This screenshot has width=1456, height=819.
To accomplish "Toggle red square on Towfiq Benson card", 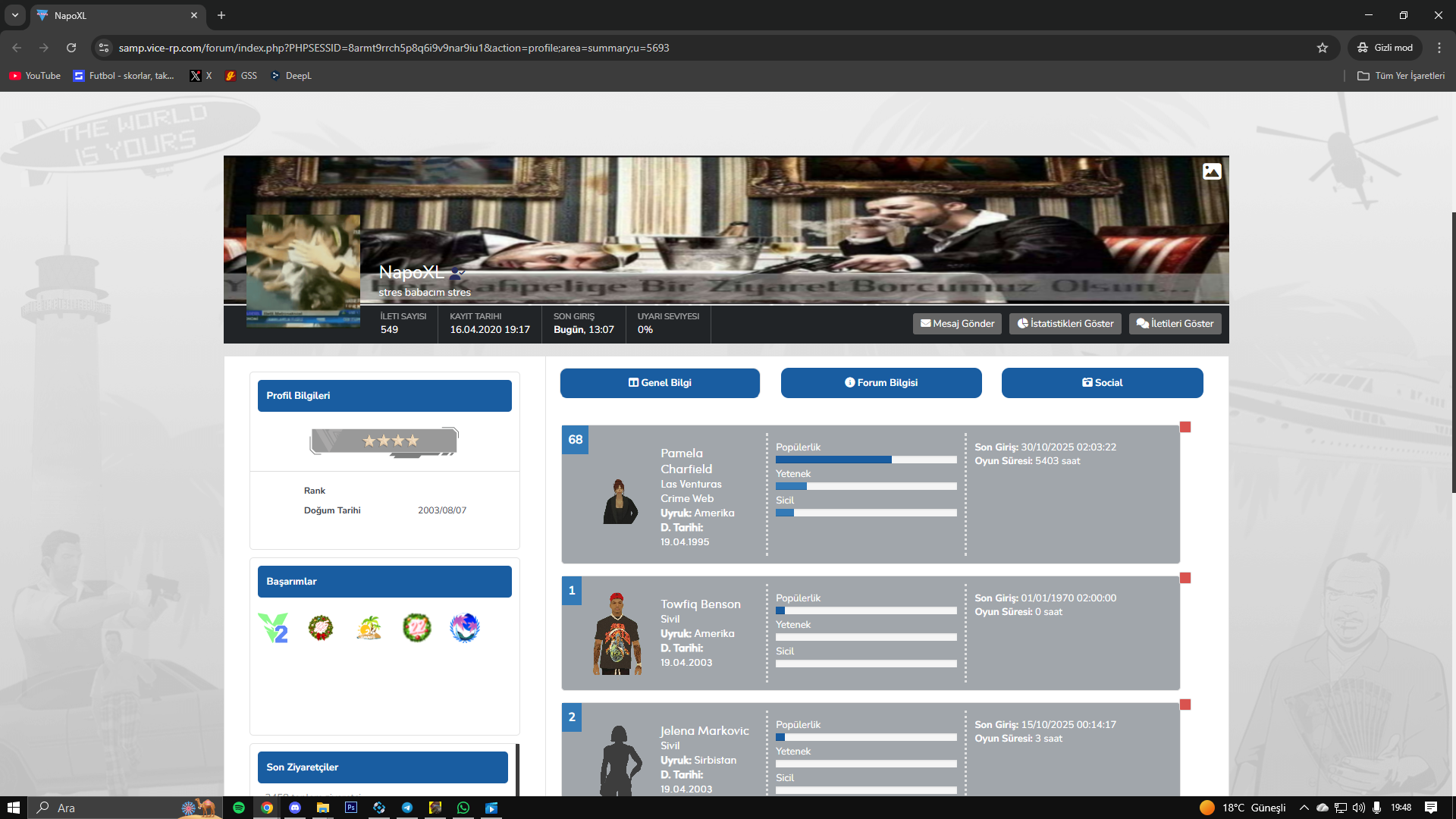I will point(1185,578).
